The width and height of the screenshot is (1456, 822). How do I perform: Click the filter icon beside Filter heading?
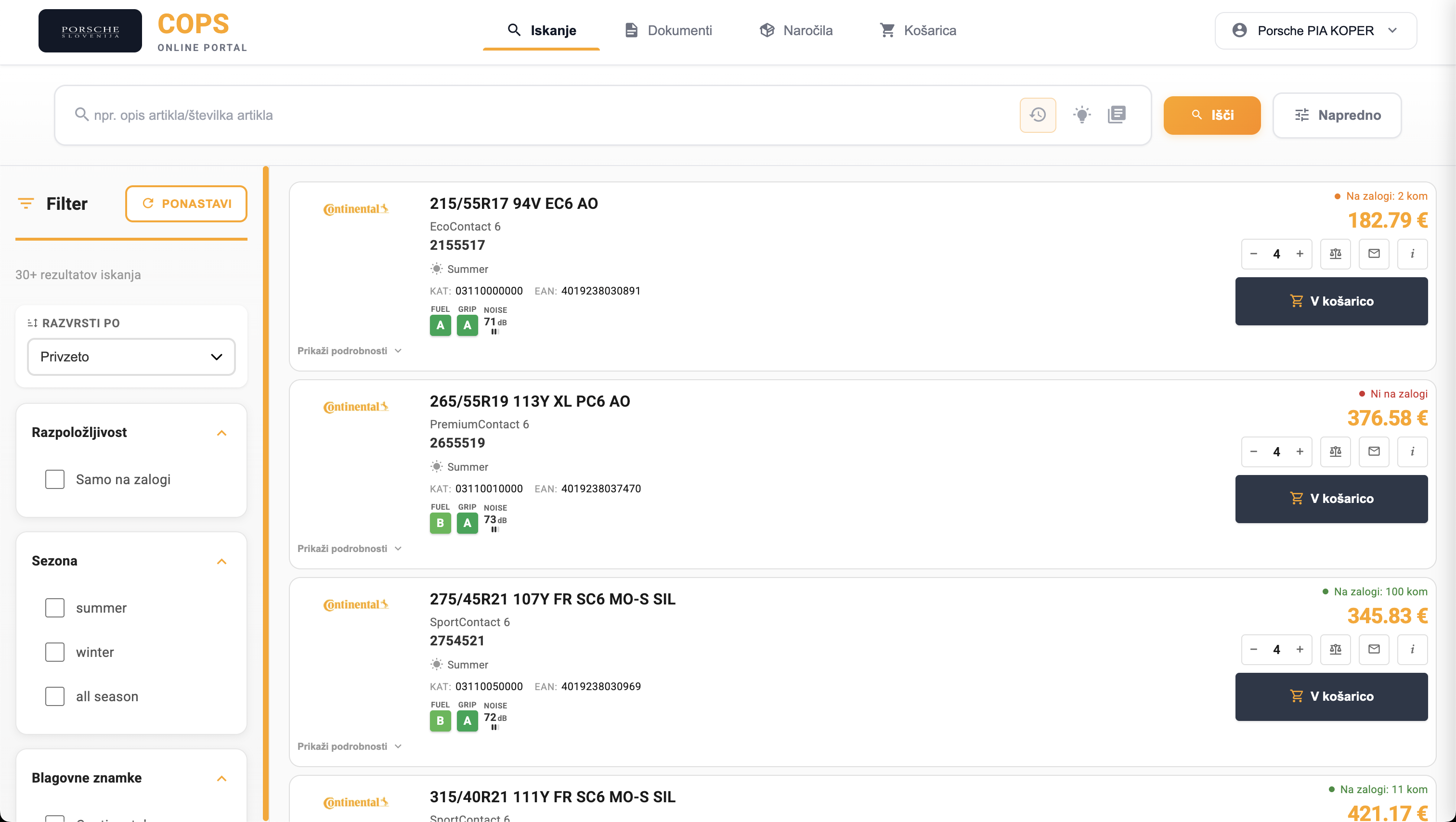pos(26,204)
